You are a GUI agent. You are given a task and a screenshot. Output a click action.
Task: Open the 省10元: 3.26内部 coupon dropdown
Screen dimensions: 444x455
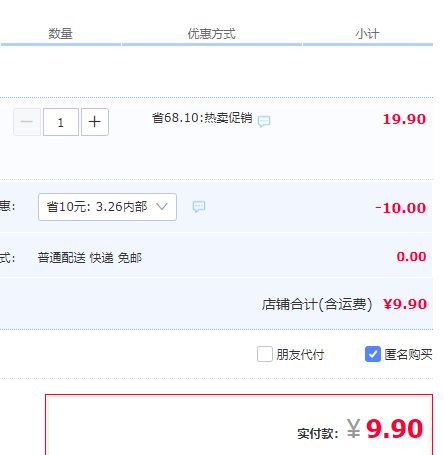[107, 207]
